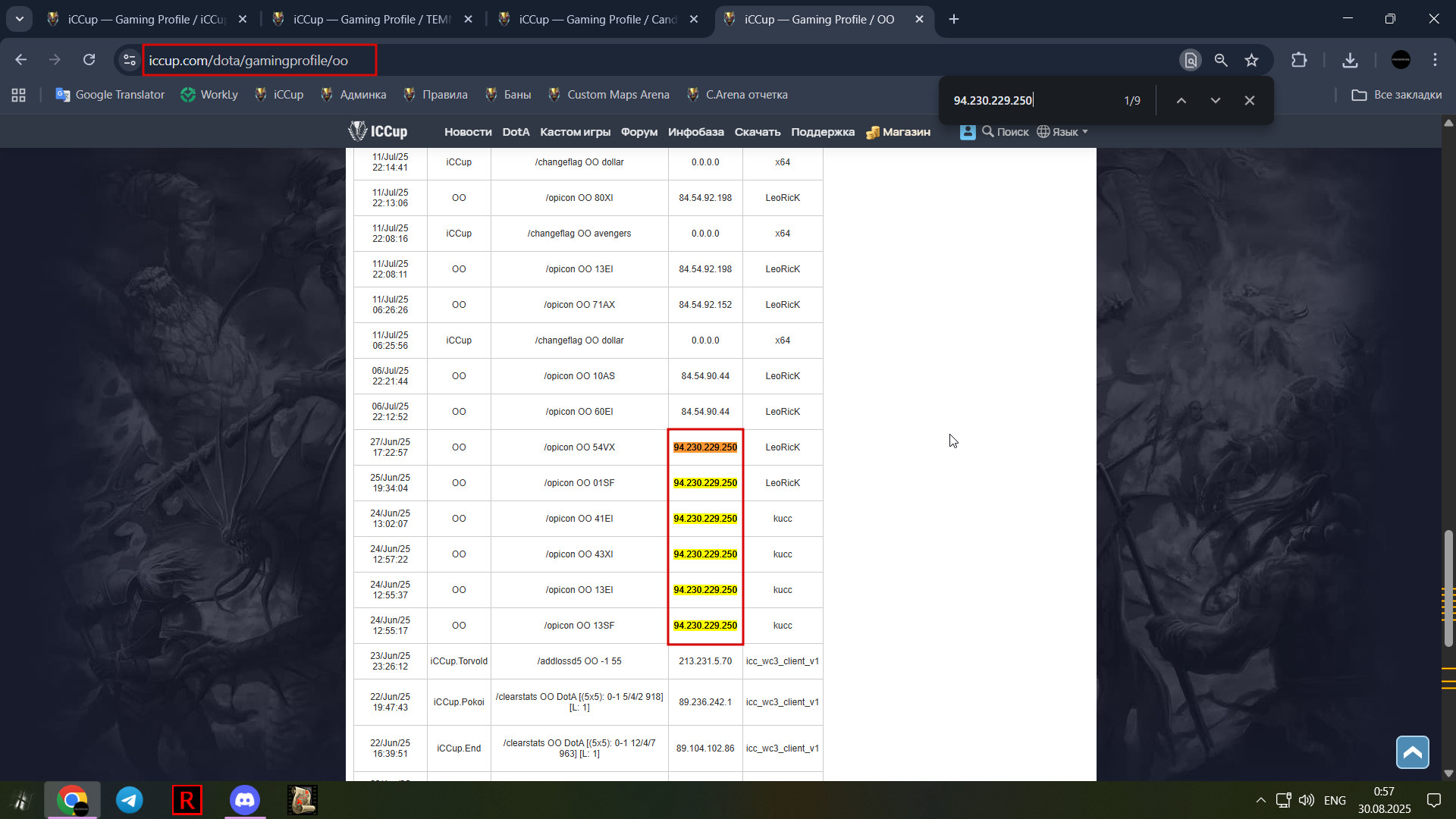Click the find-in-page icon in address bar
This screenshot has height=819, width=1456.
(x=1191, y=60)
